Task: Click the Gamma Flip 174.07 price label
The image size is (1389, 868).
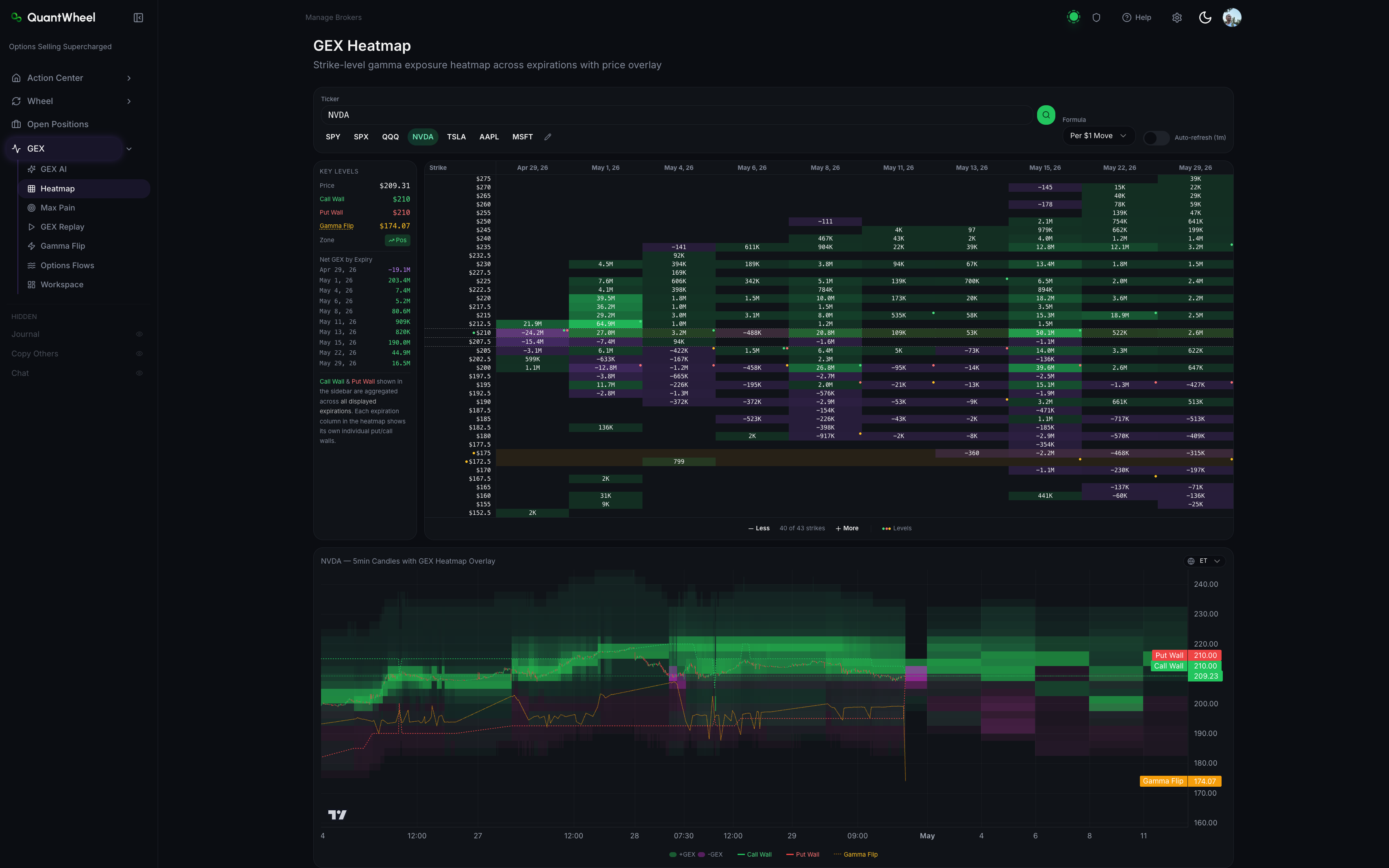Action: 1180,781
